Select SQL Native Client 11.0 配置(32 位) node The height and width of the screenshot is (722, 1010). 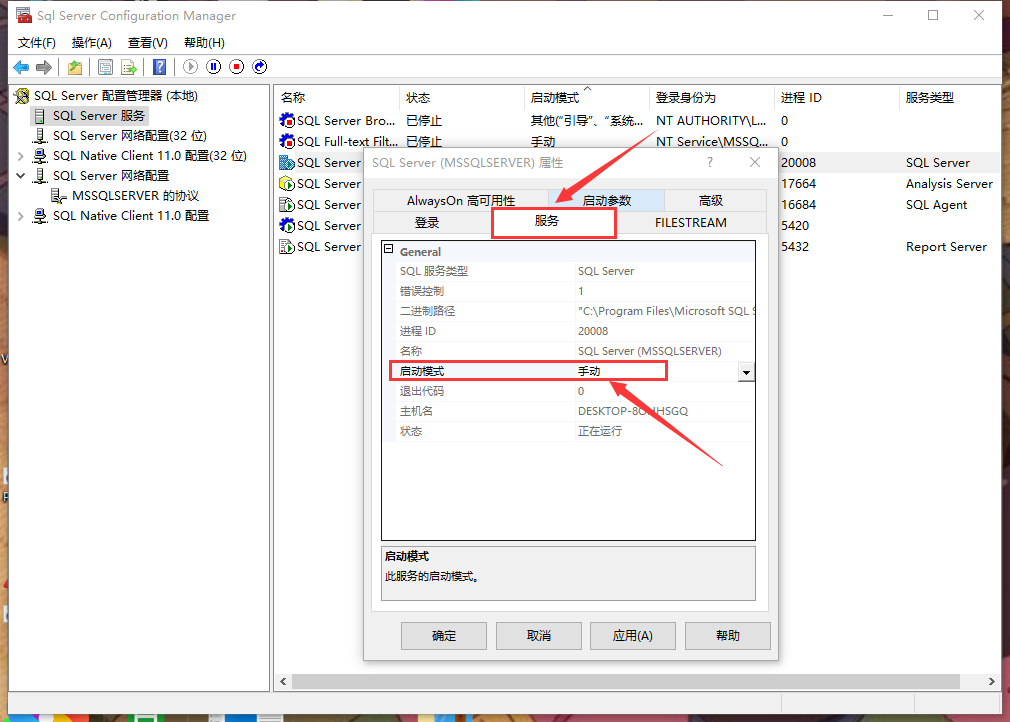click(149, 156)
